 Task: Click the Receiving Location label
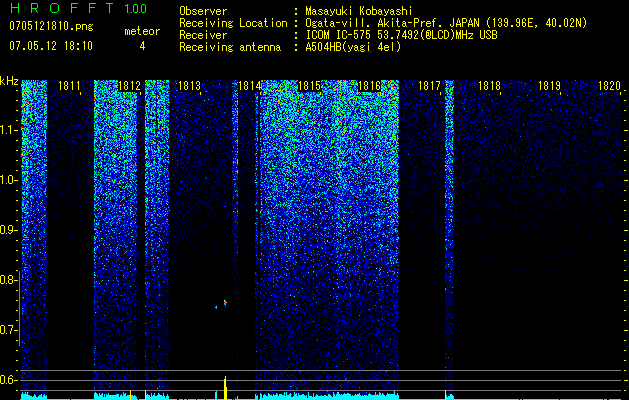[233, 23]
